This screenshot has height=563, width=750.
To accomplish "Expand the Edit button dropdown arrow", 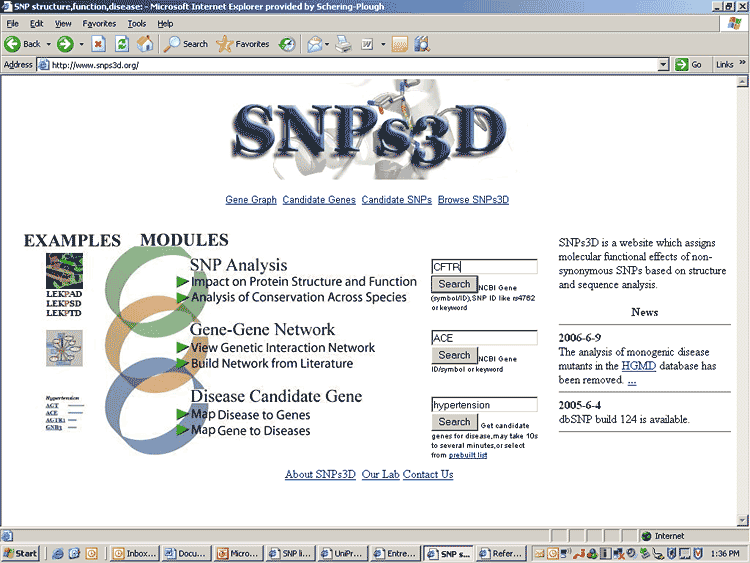I will 383,44.
